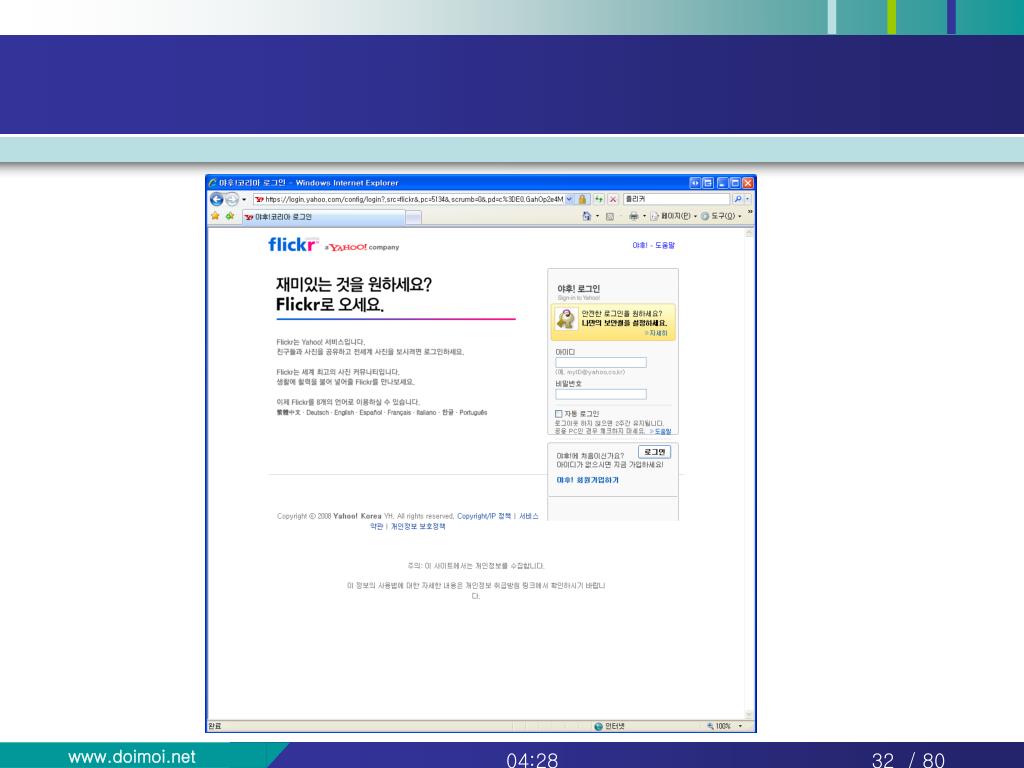Click the 완료 status bar text

[x=215, y=726]
